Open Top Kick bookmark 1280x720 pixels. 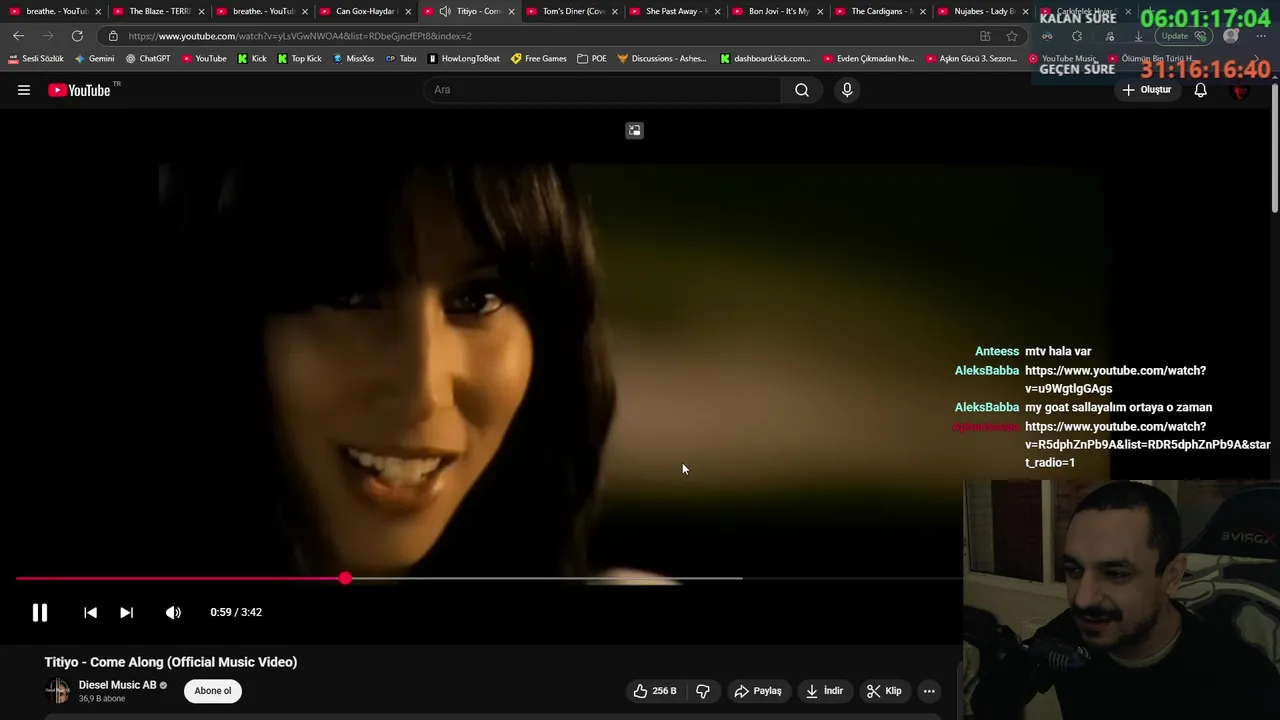(299, 59)
